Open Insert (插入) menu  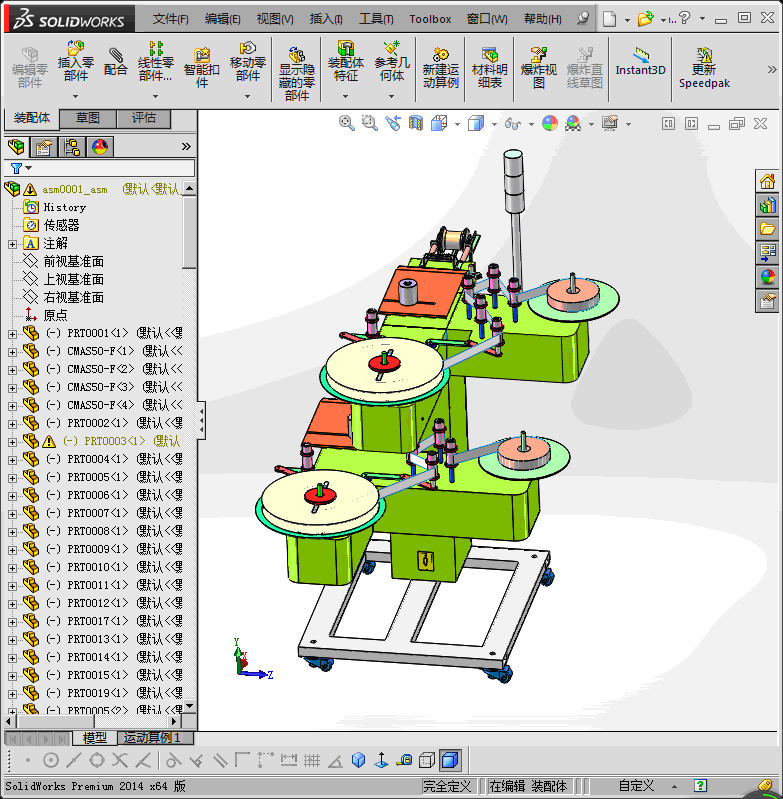(x=326, y=19)
